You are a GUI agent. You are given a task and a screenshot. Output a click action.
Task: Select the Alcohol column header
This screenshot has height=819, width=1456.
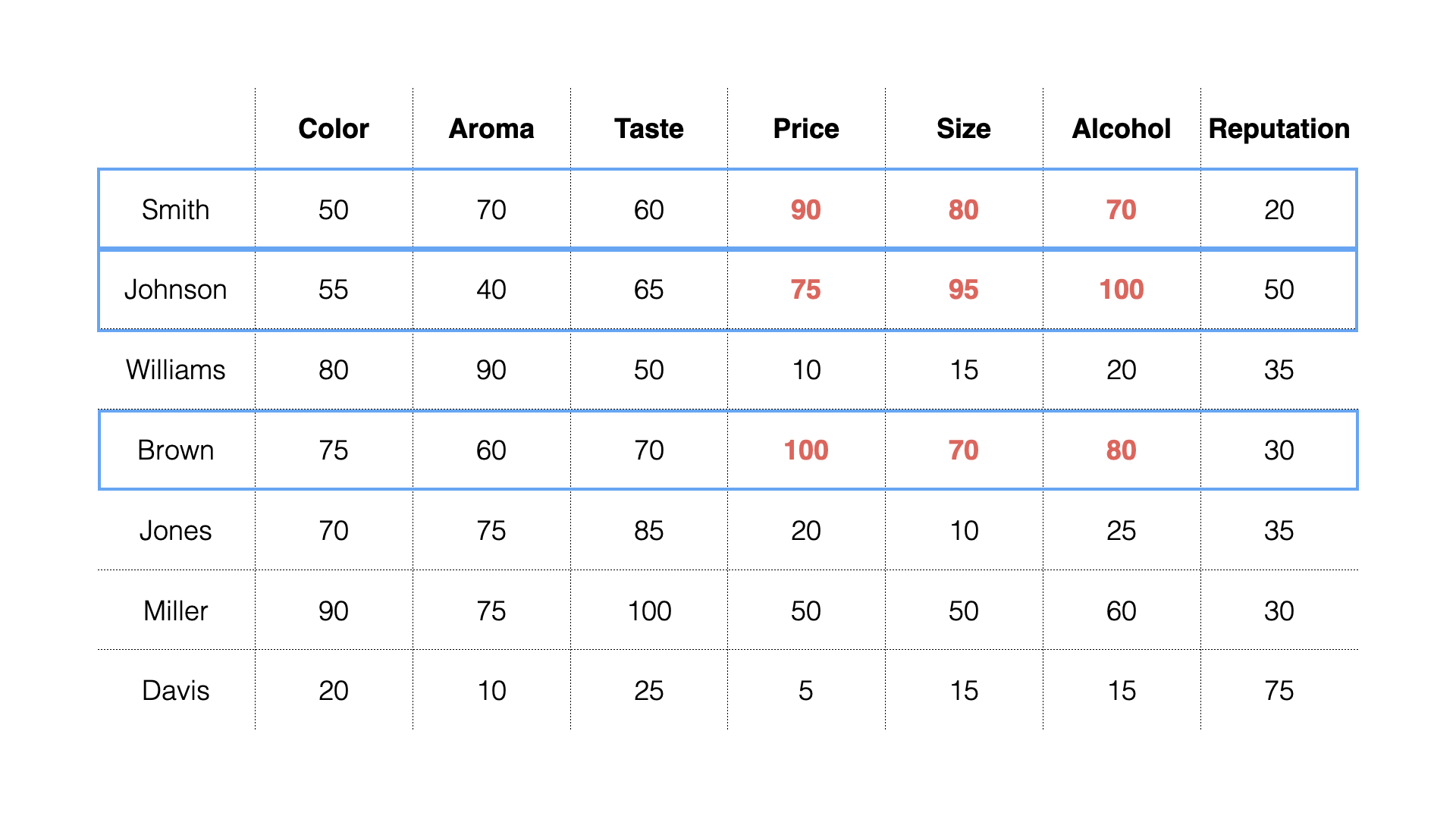click(x=1122, y=129)
